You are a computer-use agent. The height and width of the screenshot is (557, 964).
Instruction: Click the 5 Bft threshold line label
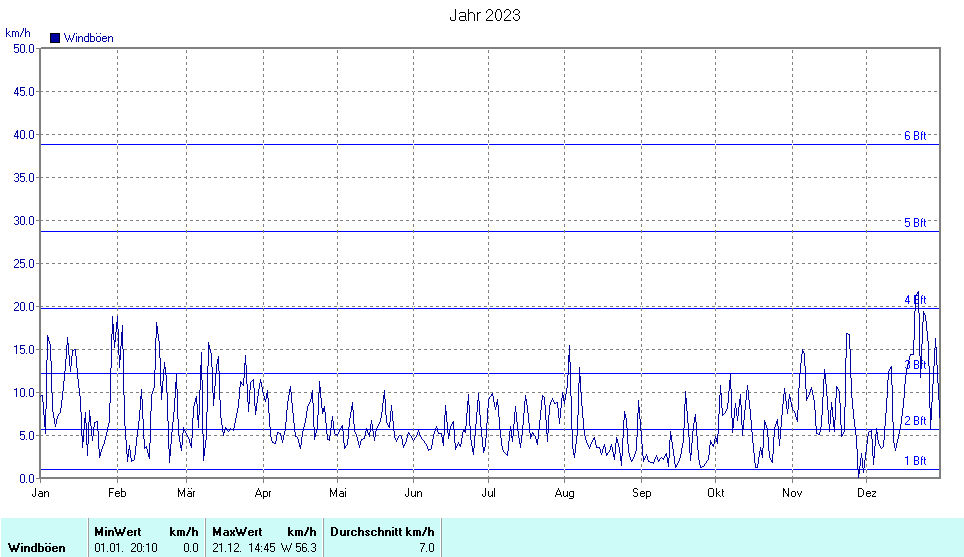[x=915, y=223]
